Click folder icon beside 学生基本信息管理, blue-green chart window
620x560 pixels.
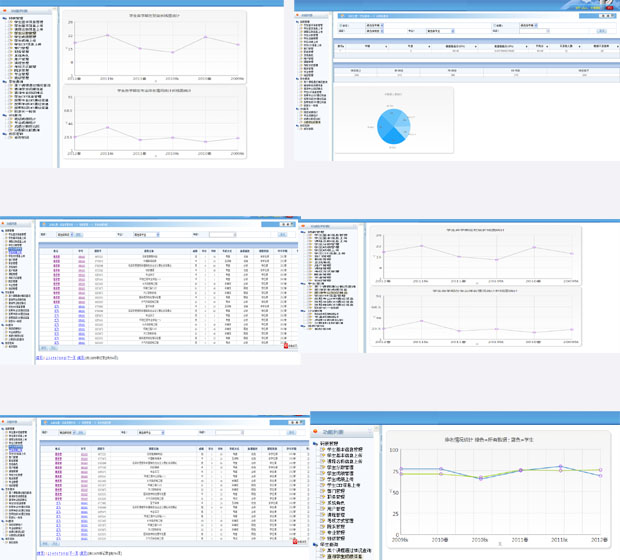tap(322, 449)
